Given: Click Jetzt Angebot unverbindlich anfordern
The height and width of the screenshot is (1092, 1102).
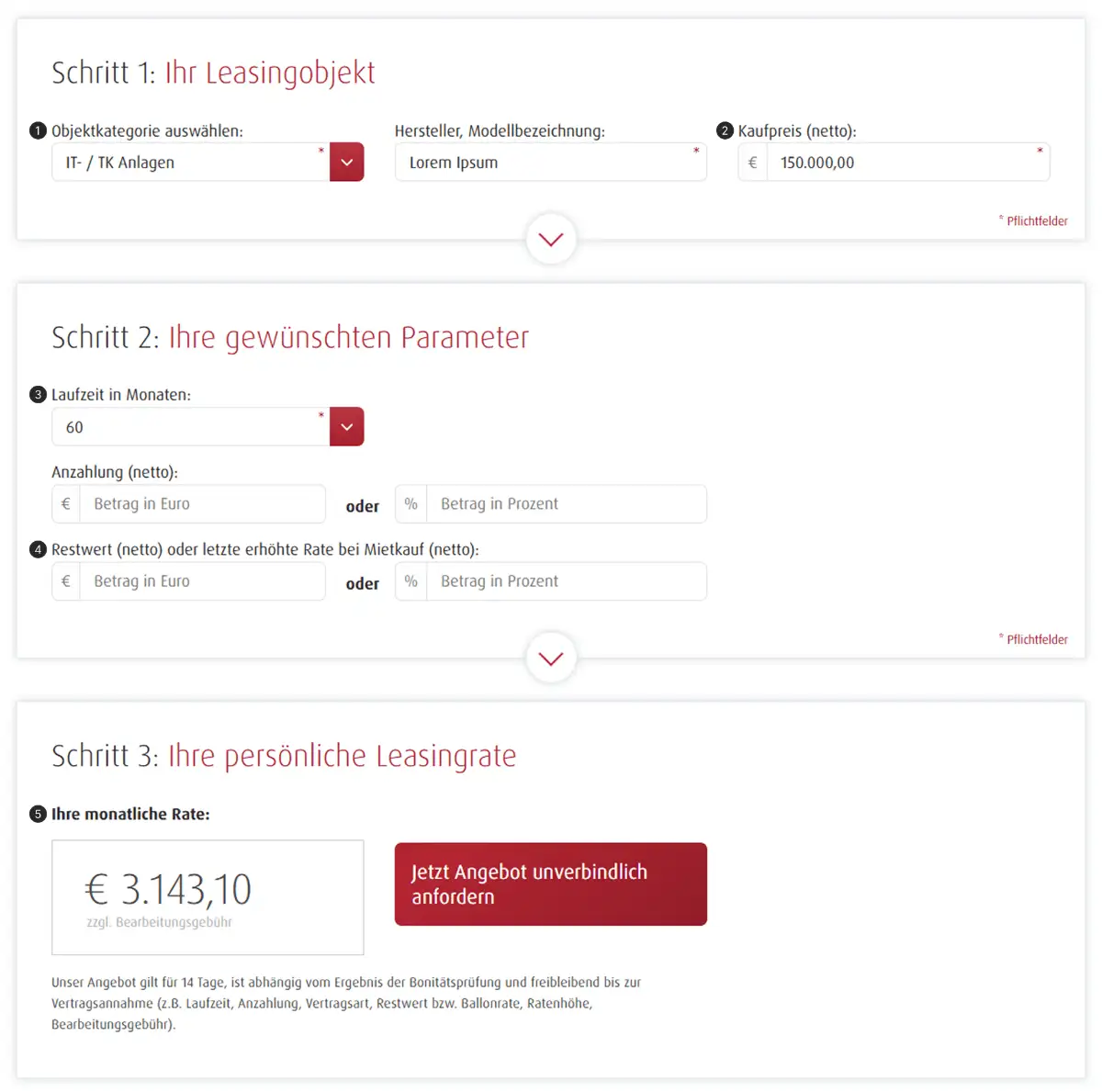Looking at the screenshot, I should 550,884.
